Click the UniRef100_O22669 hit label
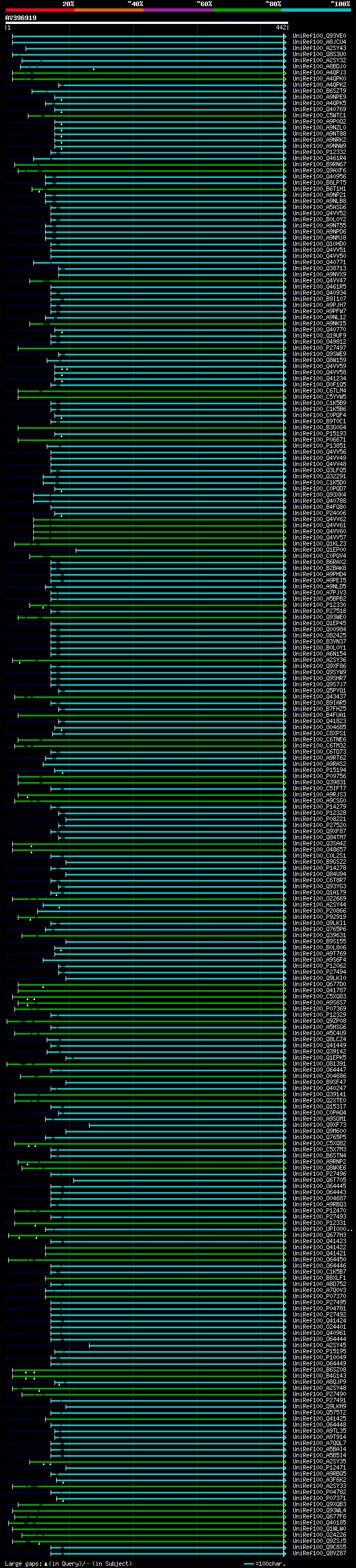356x1568 pixels. pos(319,898)
